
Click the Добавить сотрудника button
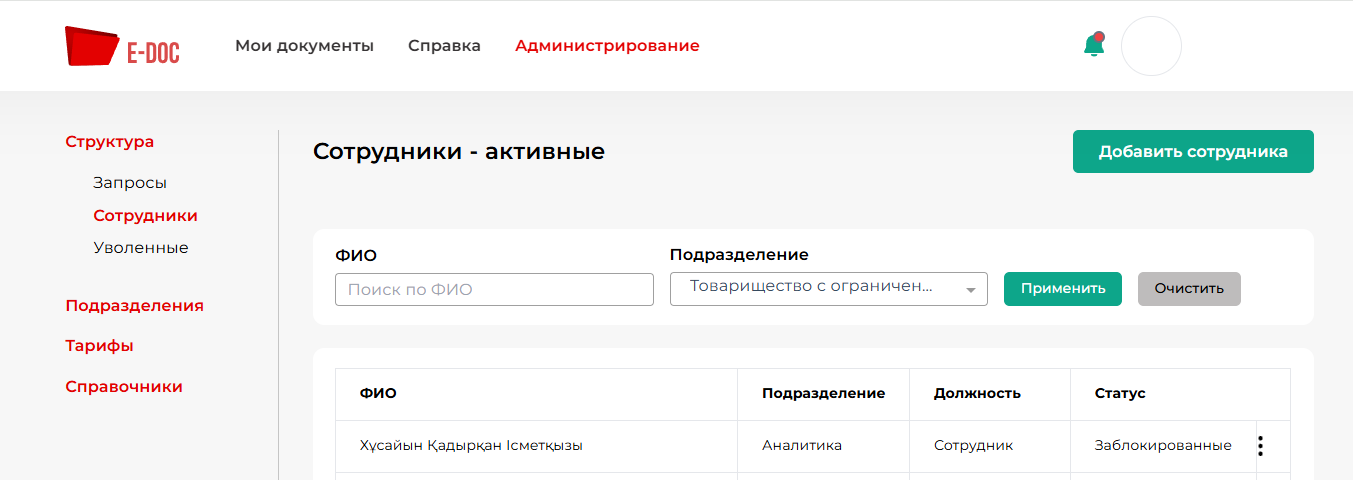point(1193,152)
